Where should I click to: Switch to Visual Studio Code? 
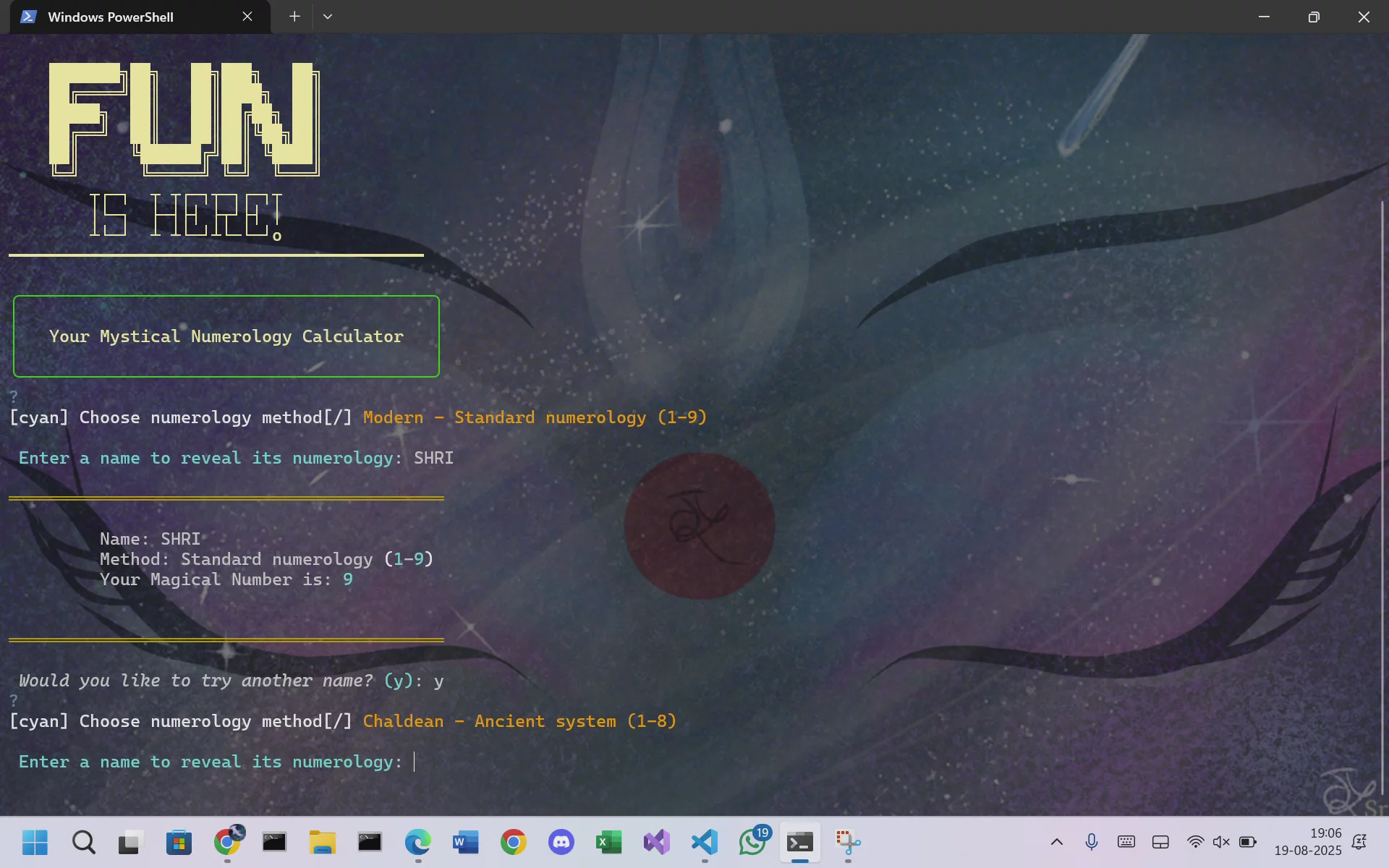(705, 842)
